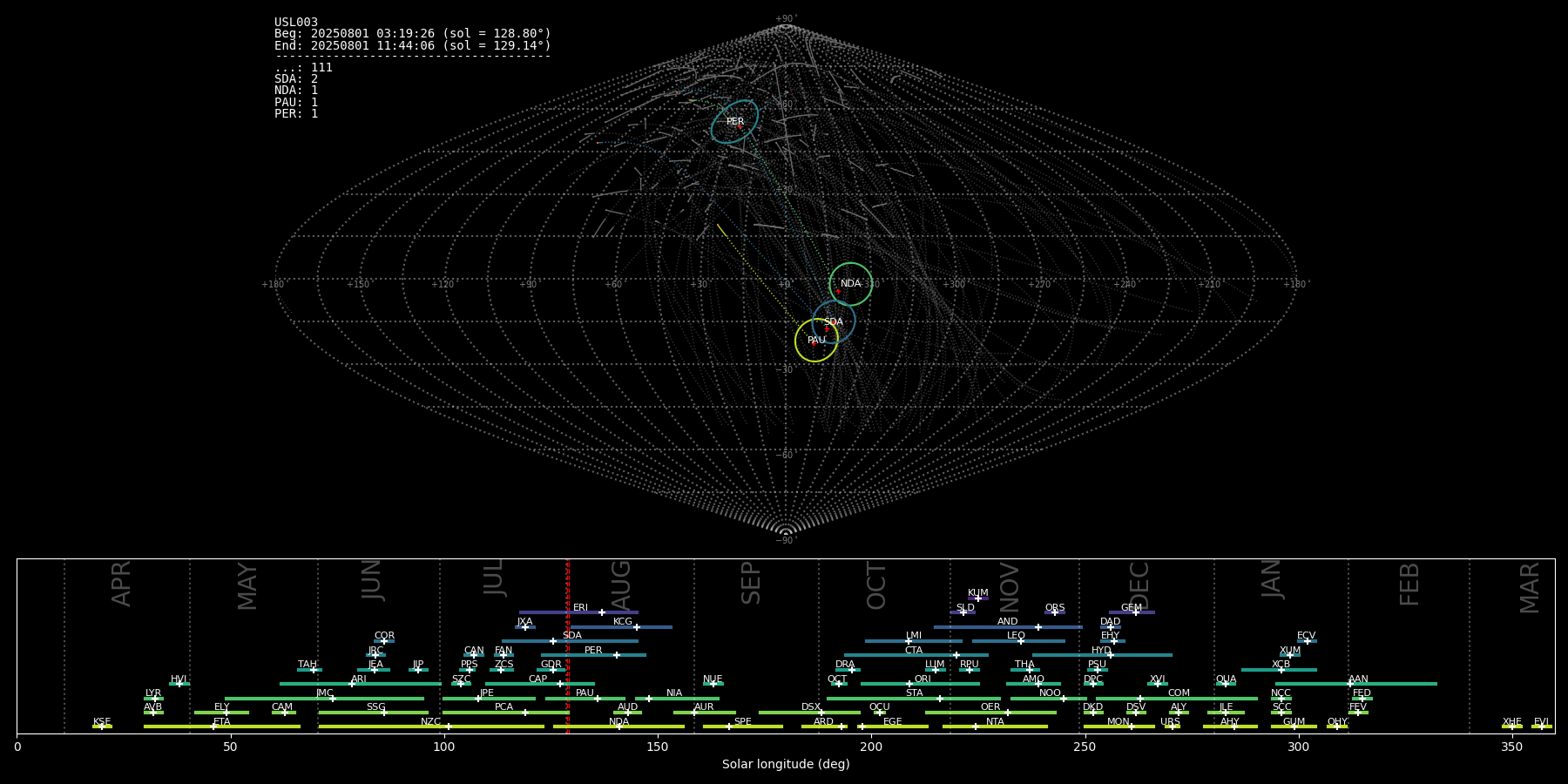Viewport: 1568px width, 784px height.
Task: Click the −90° label at map bottom
Action: pyautogui.click(x=786, y=540)
